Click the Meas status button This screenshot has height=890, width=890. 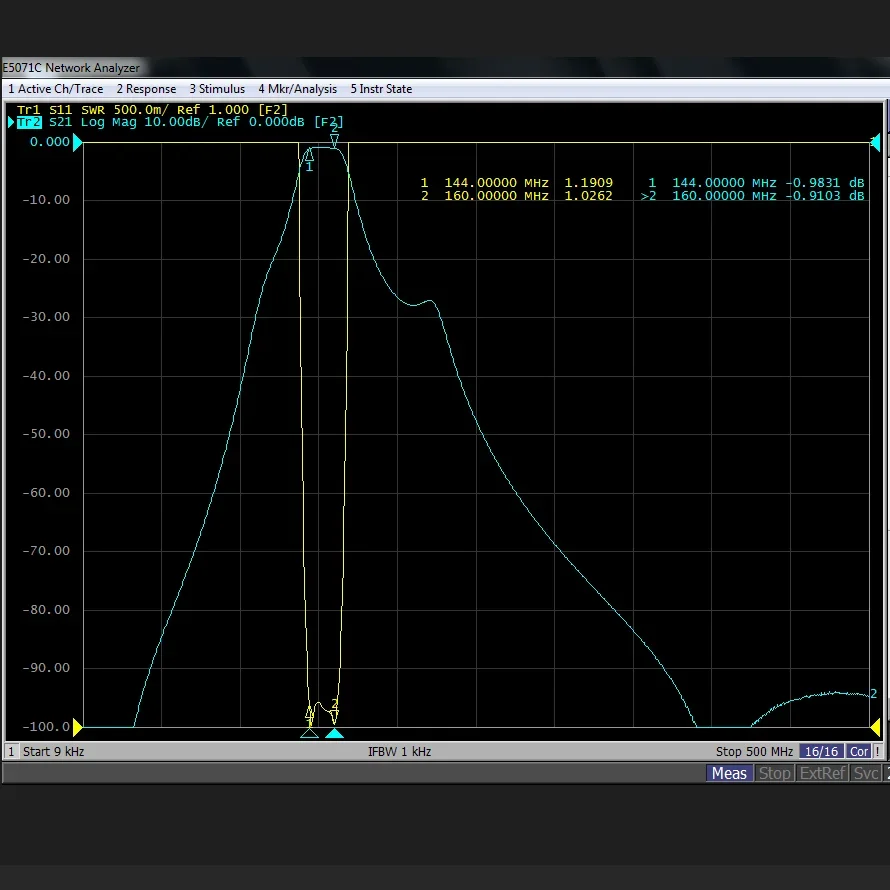click(x=729, y=773)
